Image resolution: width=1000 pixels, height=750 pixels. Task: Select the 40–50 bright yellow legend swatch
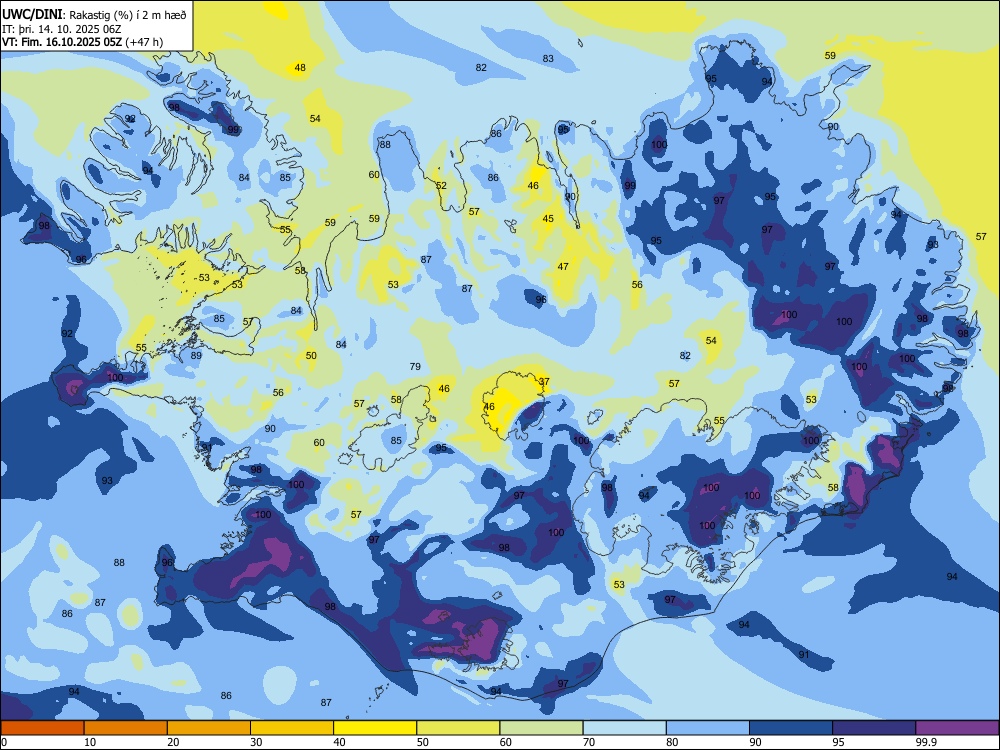pyautogui.click(x=375, y=728)
